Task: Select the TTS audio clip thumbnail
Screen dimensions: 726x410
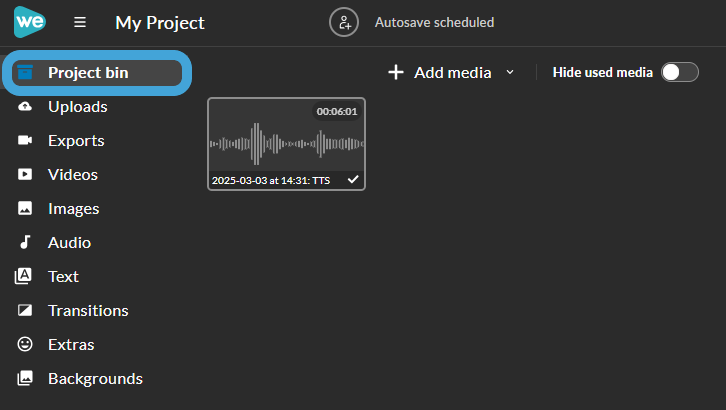Action: [x=286, y=144]
